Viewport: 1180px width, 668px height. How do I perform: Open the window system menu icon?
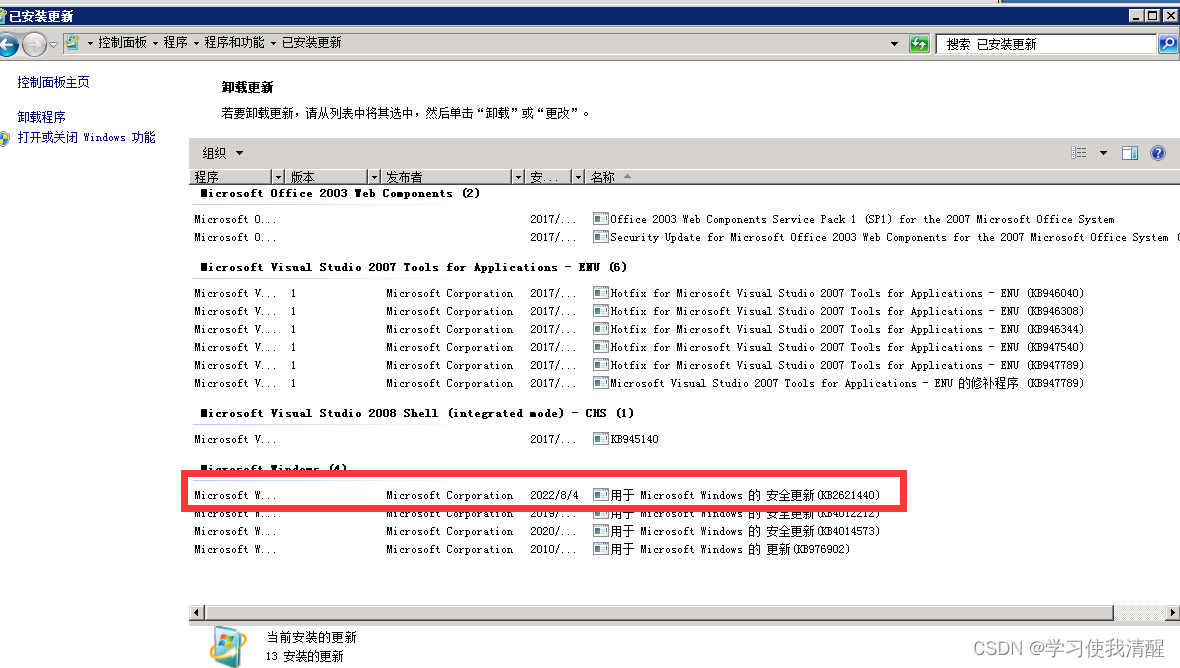[3, 16]
